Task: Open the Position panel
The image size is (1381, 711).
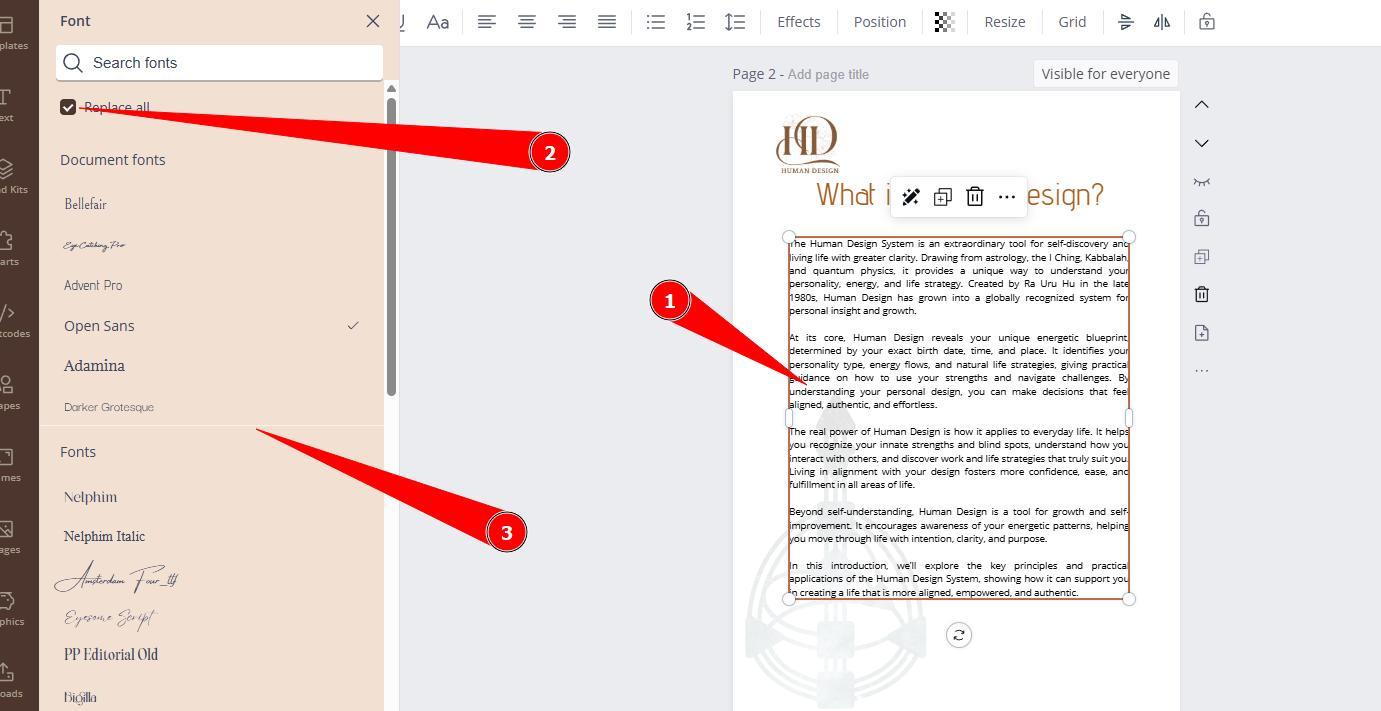Action: (879, 22)
